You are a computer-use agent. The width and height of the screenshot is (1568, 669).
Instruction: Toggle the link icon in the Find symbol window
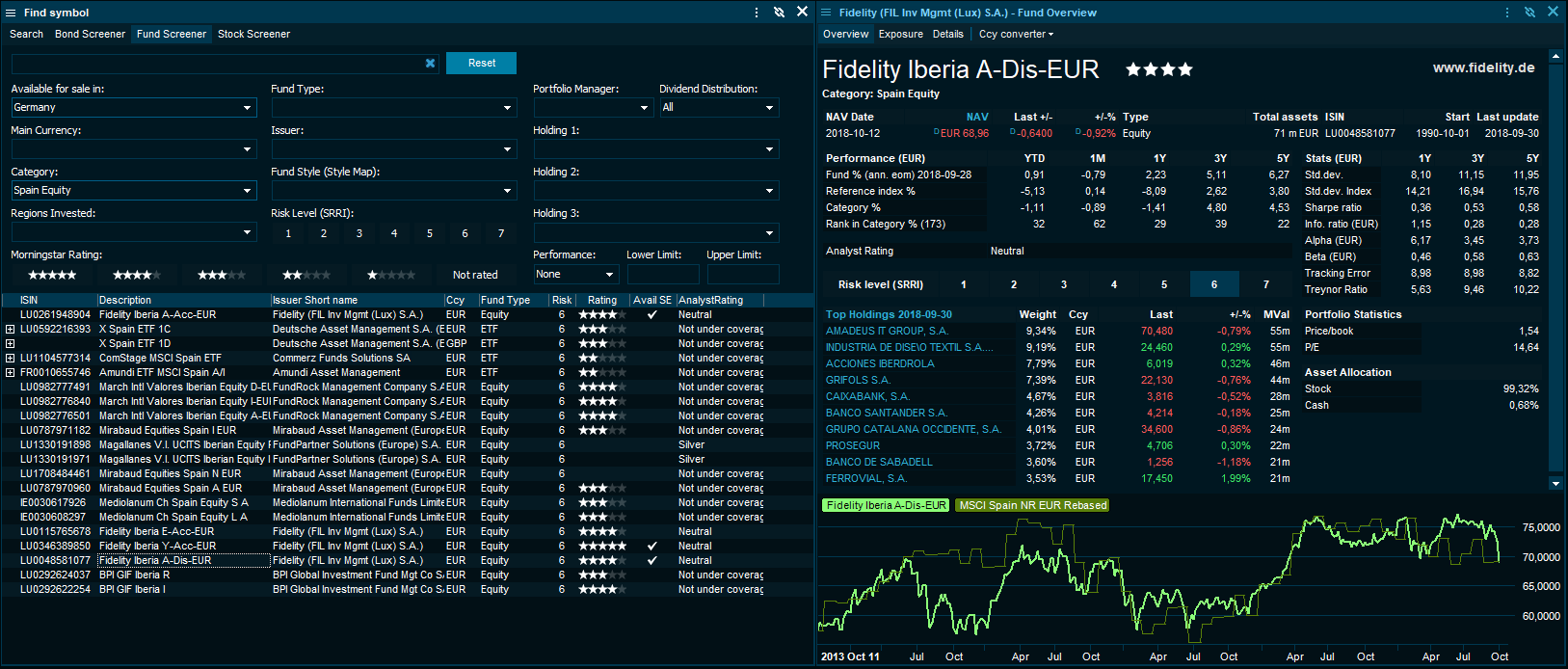tap(779, 13)
